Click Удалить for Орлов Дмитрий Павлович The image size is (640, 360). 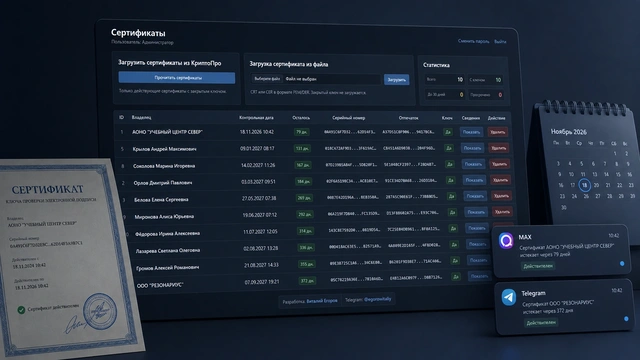[500, 180]
